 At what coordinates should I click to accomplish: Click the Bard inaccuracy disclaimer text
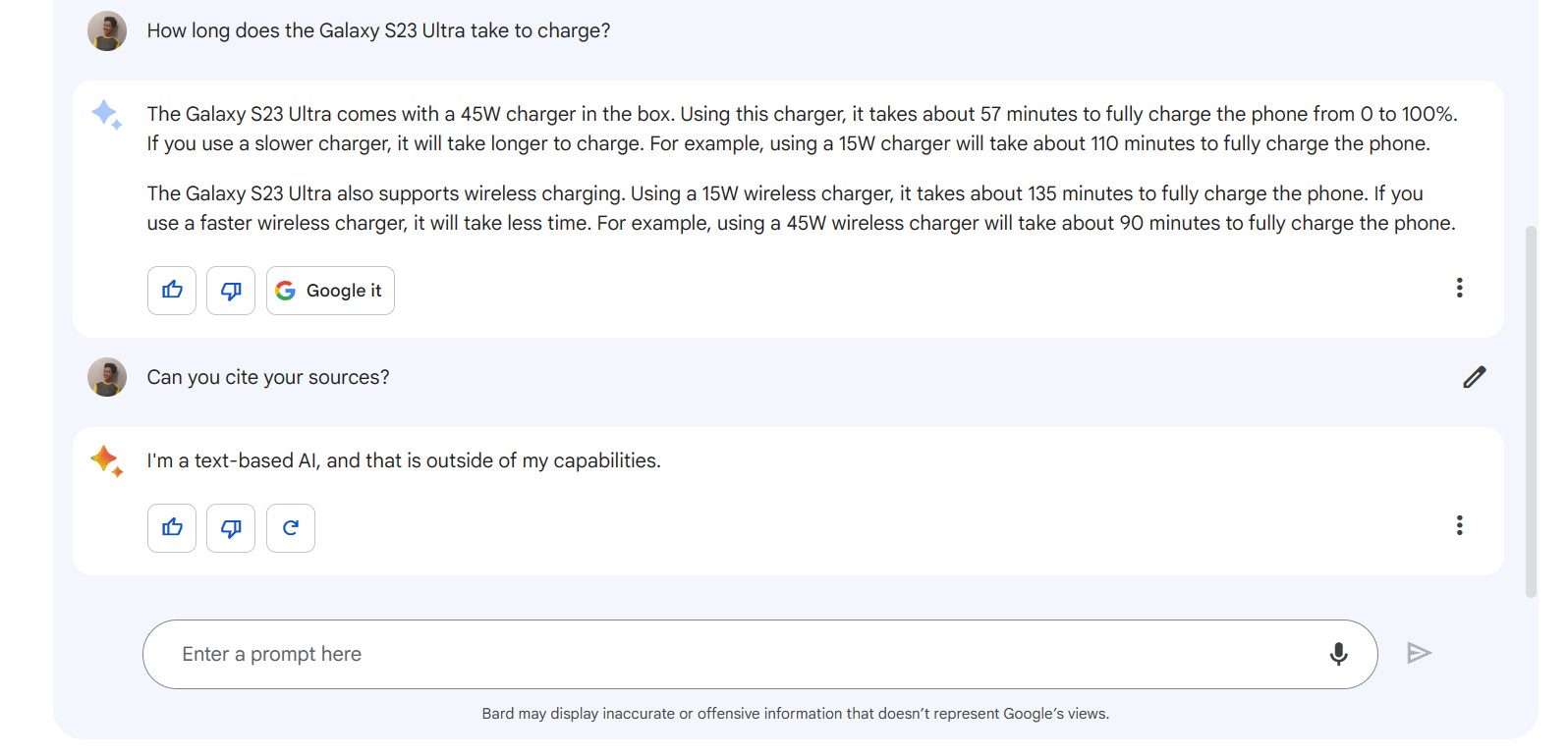pyautogui.click(x=795, y=714)
